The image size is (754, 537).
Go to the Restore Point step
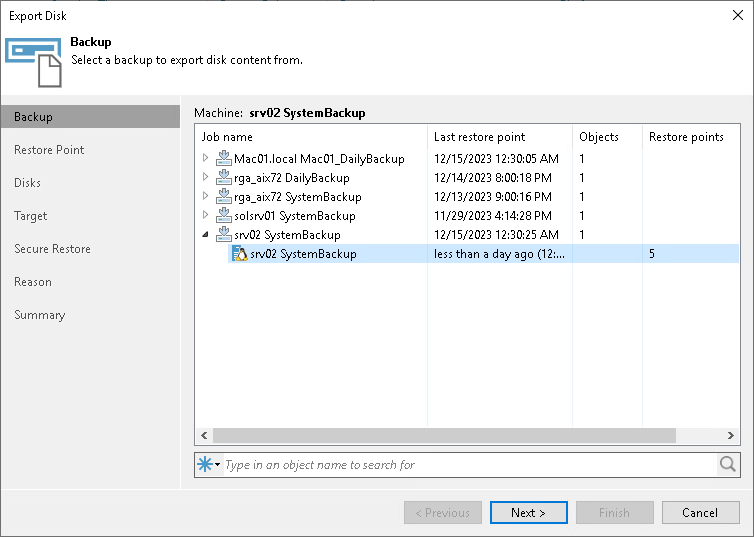tap(49, 150)
